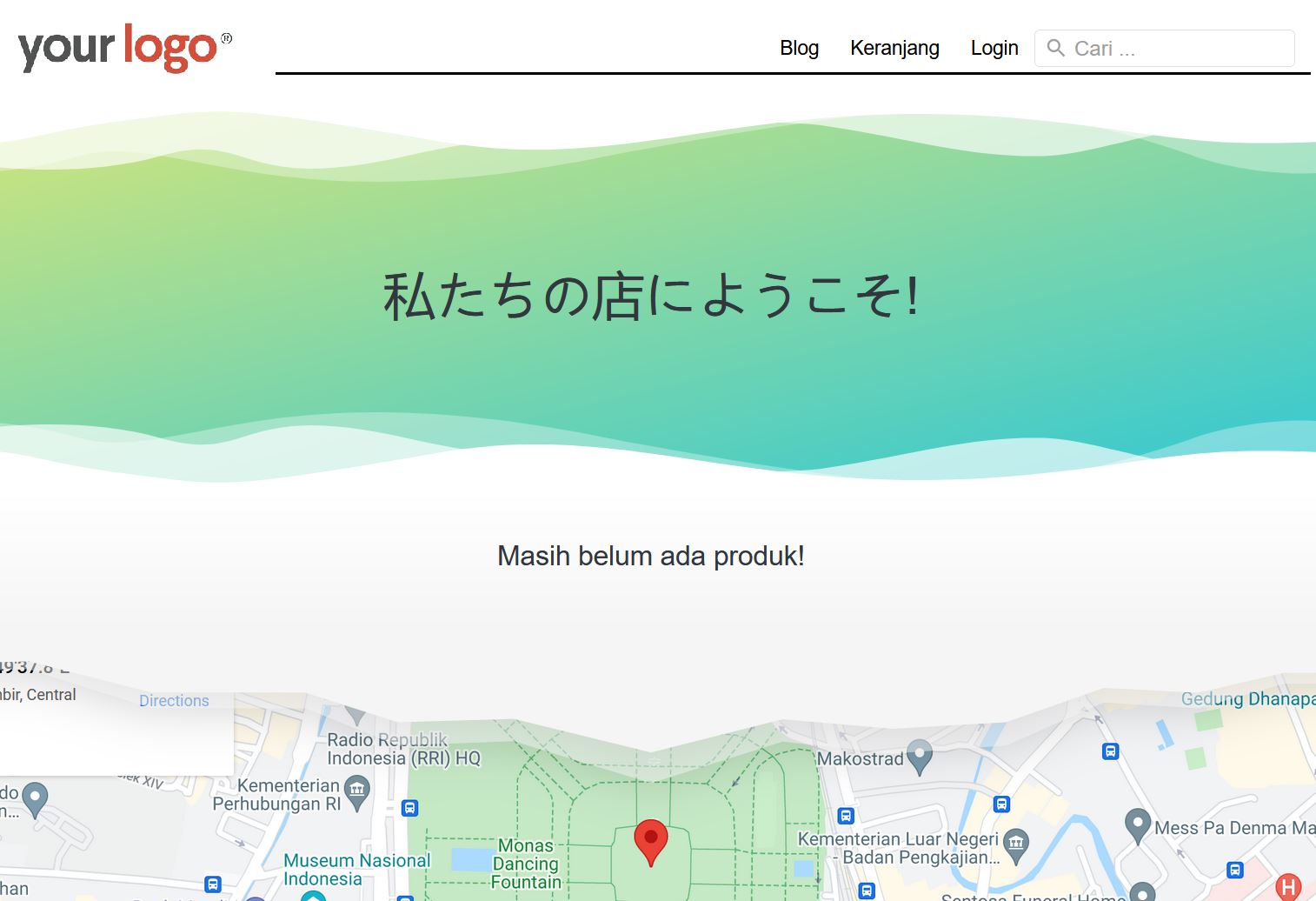Image resolution: width=1316 pixels, height=901 pixels.
Task: Click the Museum Nasional Indonesia map label
Action: tap(356, 869)
